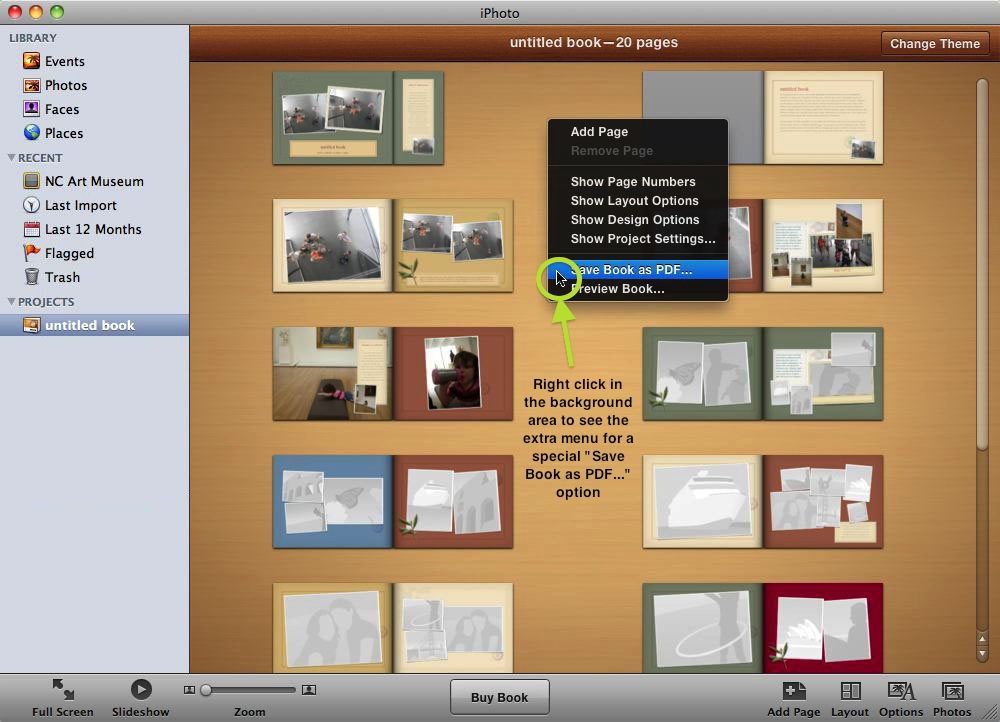Select Show Page Numbers in context menu
This screenshot has height=722, width=1000.
tap(632, 182)
